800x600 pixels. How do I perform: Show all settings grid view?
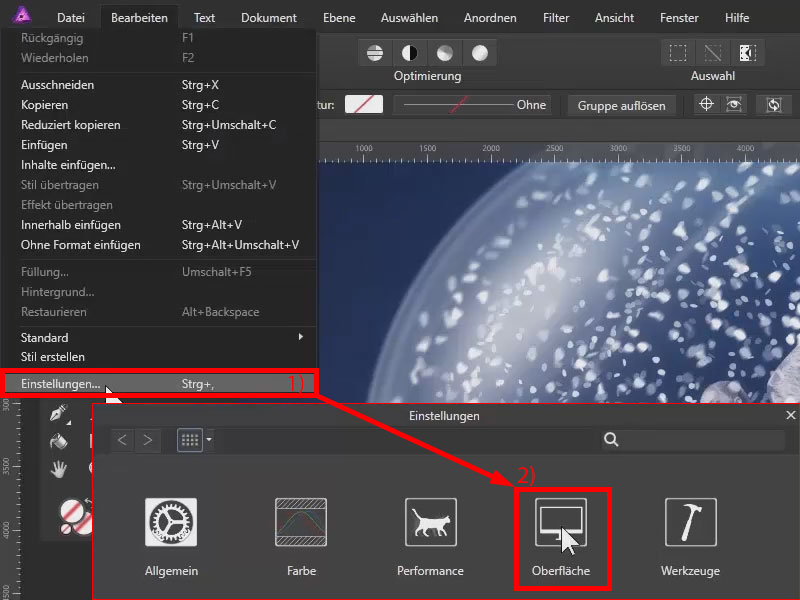point(190,440)
